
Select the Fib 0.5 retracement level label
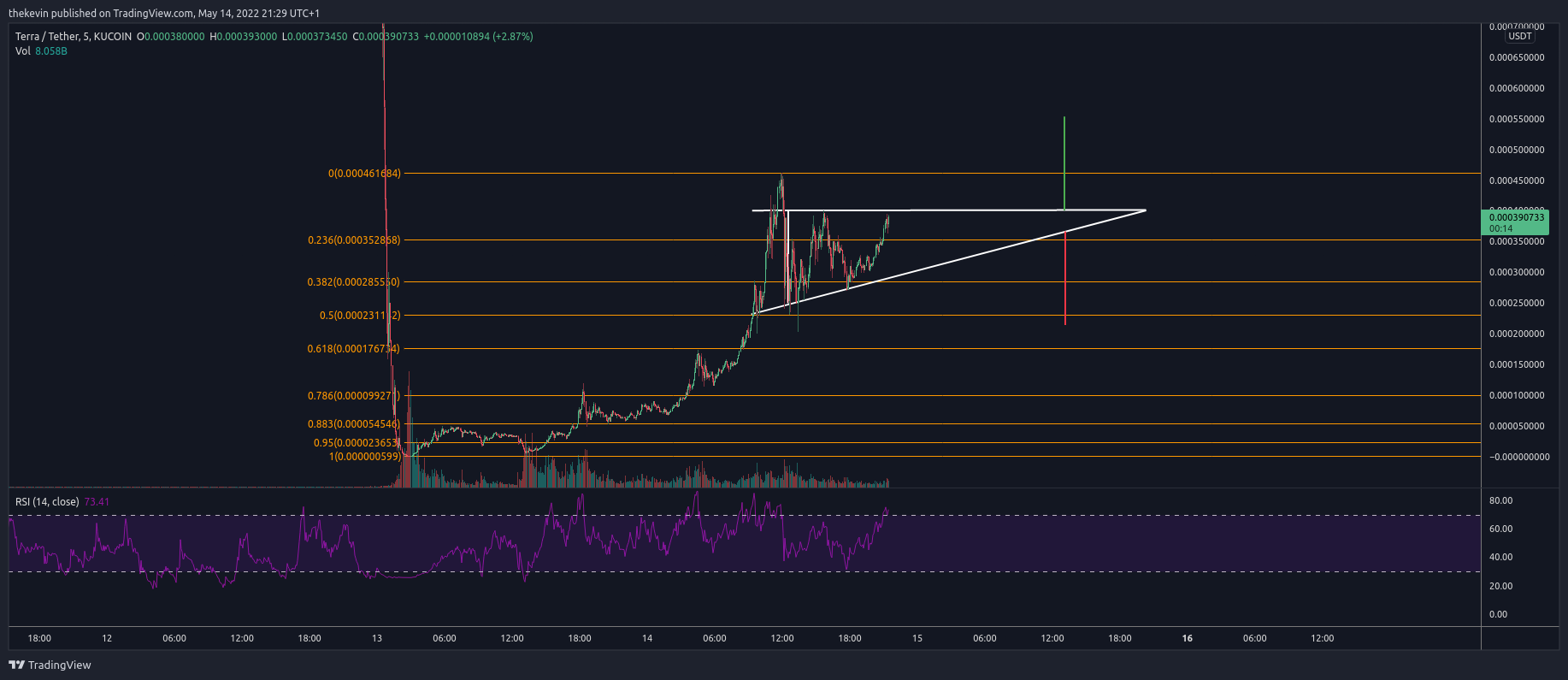coord(360,316)
